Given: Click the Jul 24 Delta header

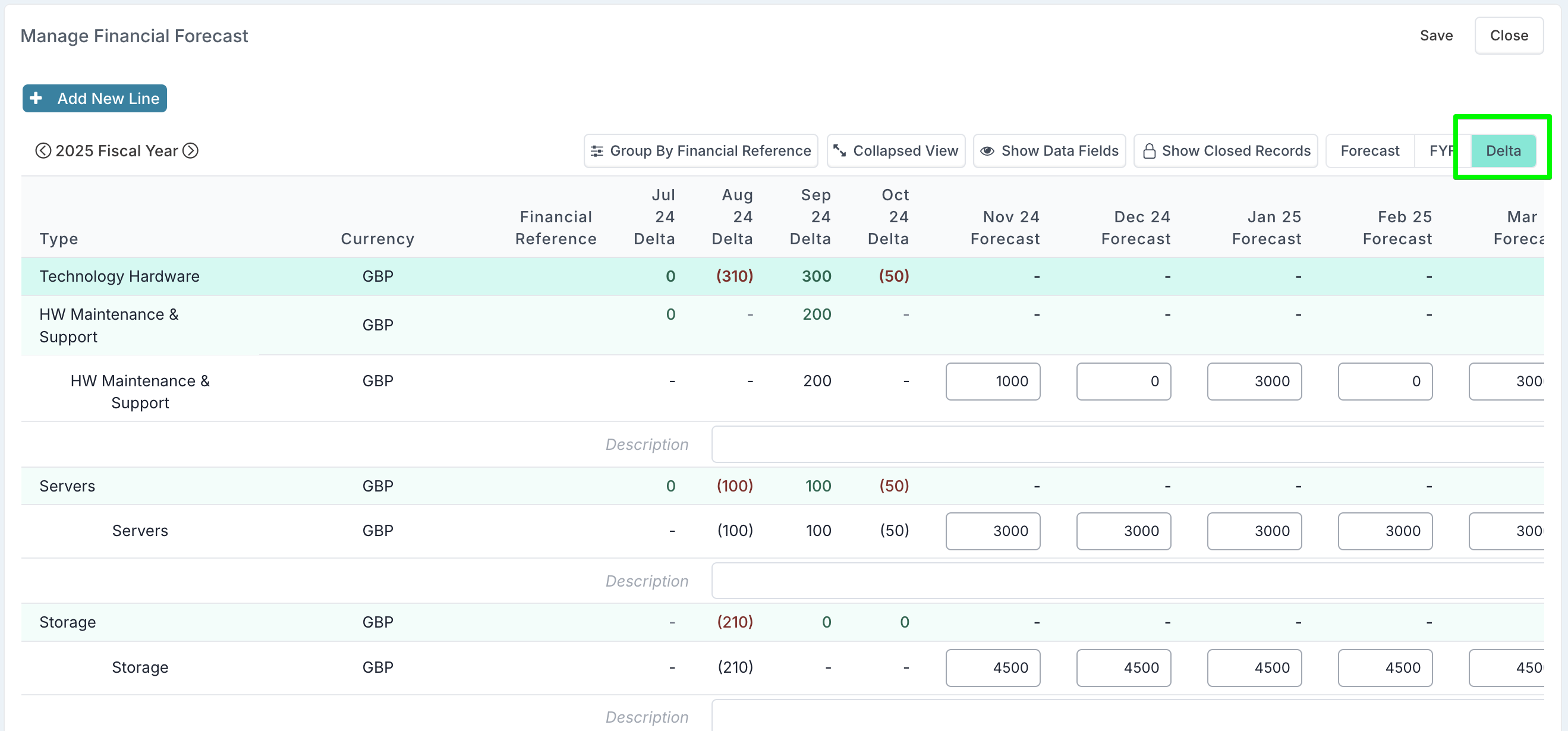Looking at the screenshot, I should pos(654,217).
